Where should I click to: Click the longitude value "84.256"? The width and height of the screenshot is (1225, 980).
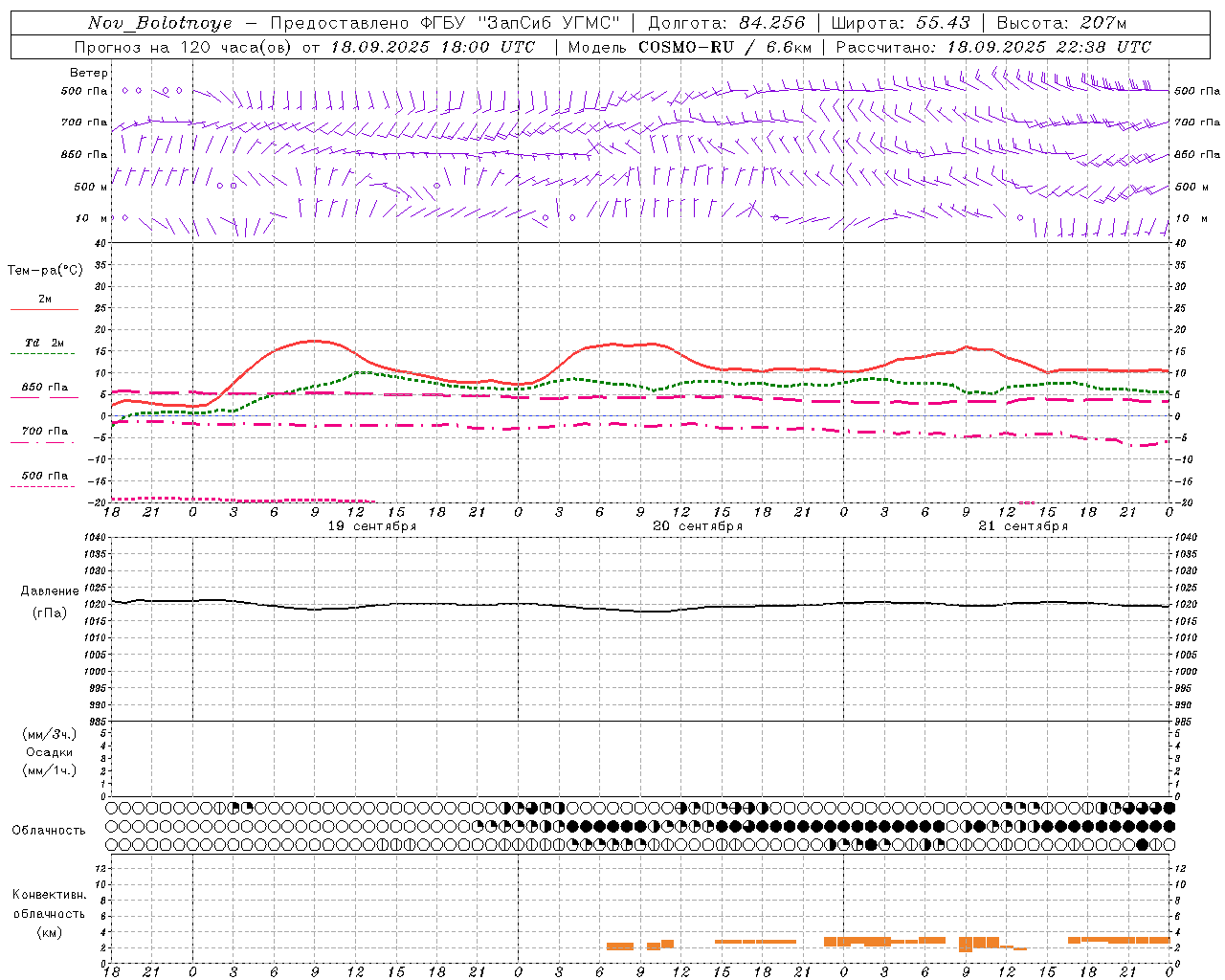click(x=772, y=23)
